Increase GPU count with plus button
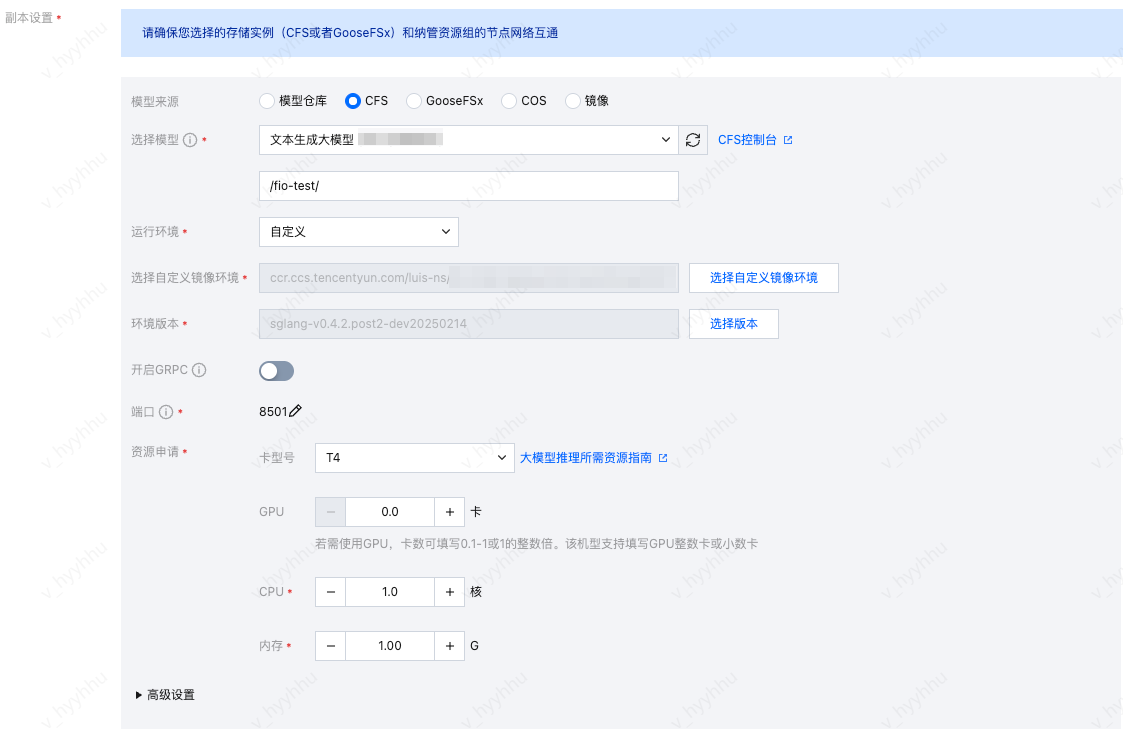 [449, 512]
